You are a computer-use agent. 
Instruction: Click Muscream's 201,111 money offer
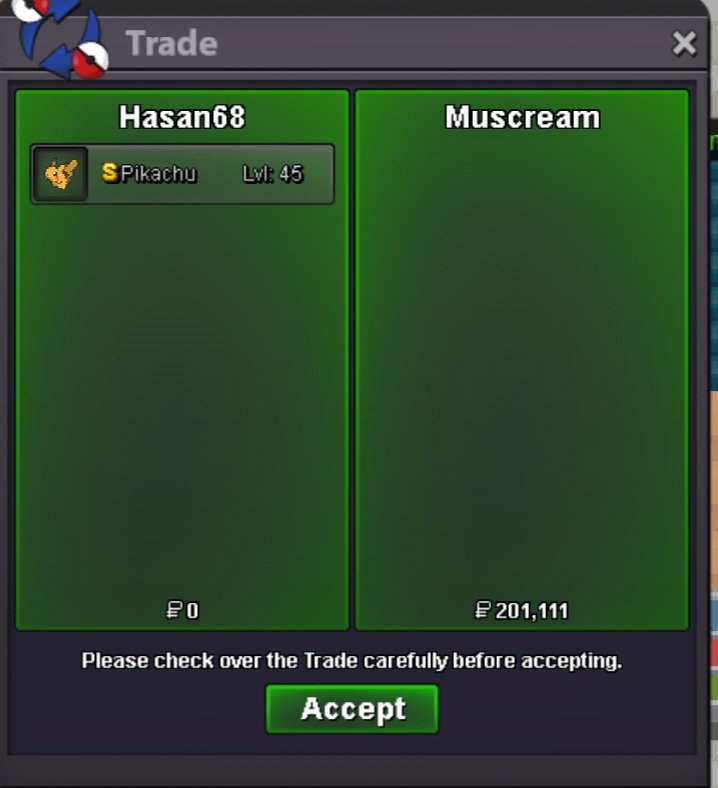click(x=532, y=611)
